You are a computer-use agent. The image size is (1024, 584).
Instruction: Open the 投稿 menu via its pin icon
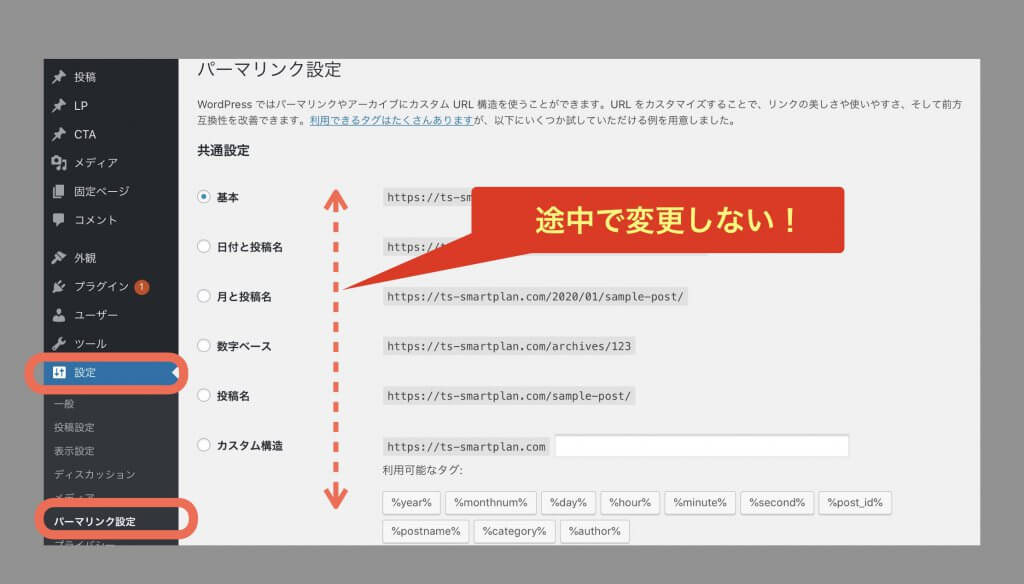(x=59, y=77)
